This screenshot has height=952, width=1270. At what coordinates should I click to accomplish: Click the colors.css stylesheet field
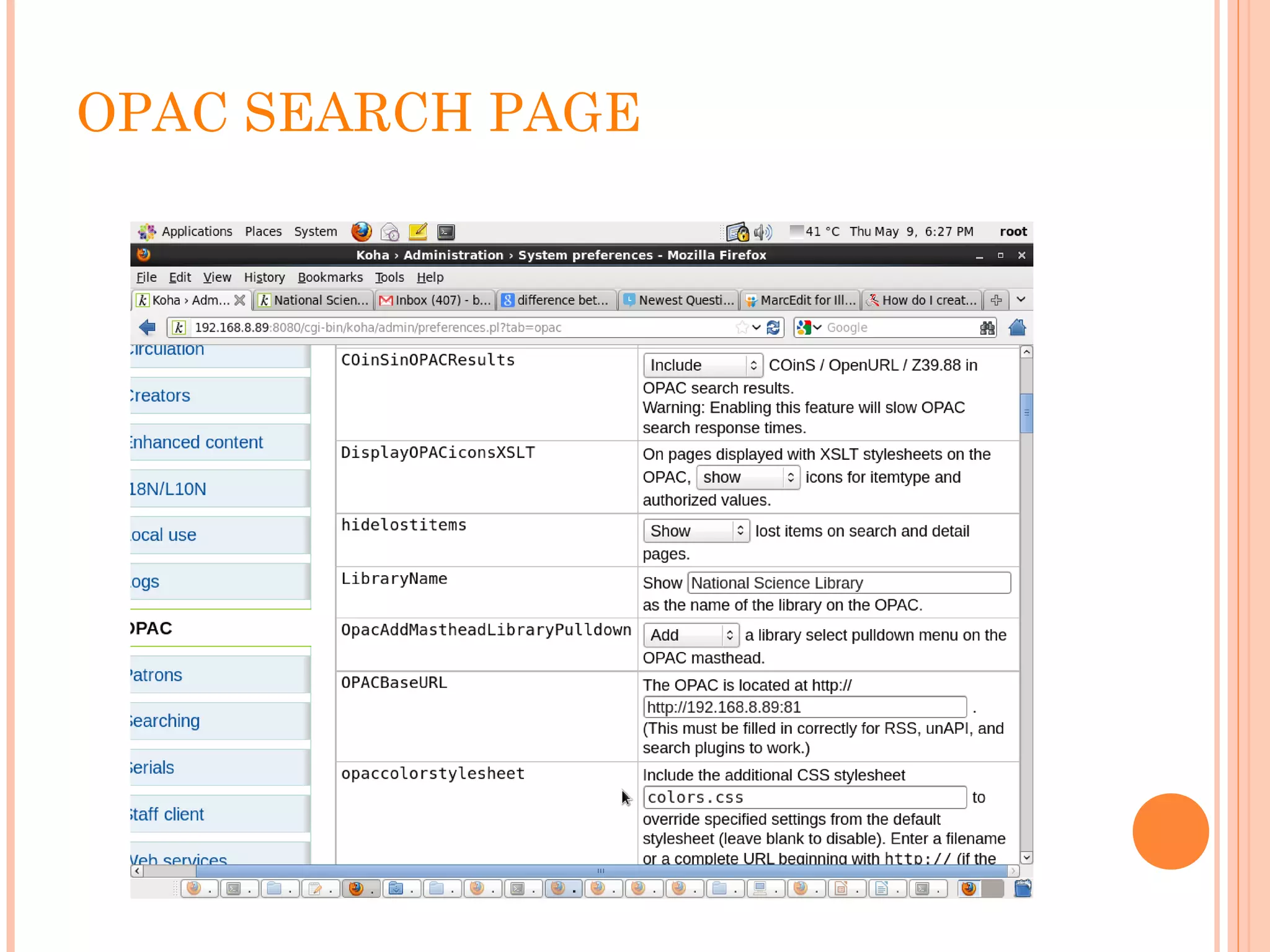(805, 797)
